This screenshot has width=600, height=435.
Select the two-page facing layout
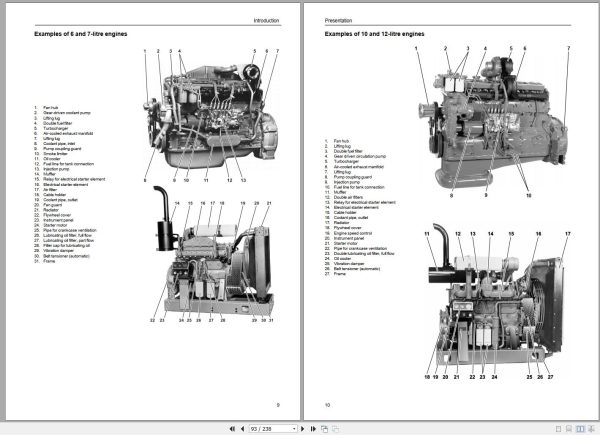pyautogui.click(x=580, y=429)
